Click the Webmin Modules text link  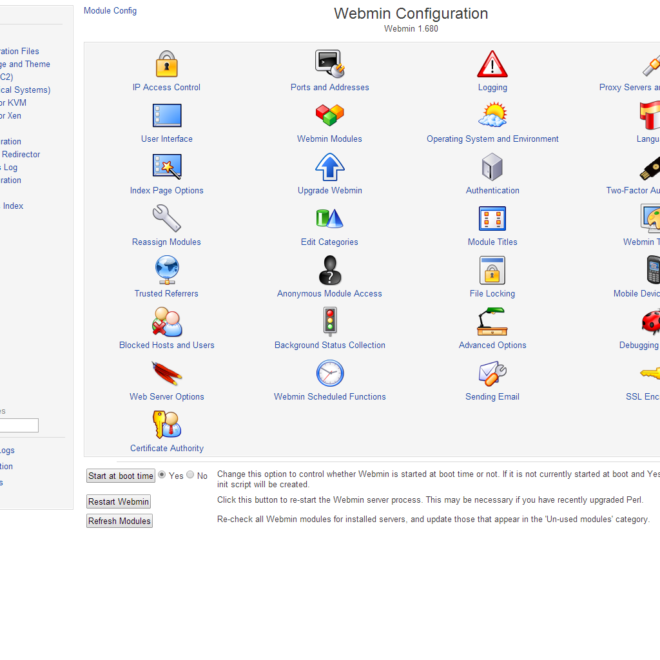(330, 139)
